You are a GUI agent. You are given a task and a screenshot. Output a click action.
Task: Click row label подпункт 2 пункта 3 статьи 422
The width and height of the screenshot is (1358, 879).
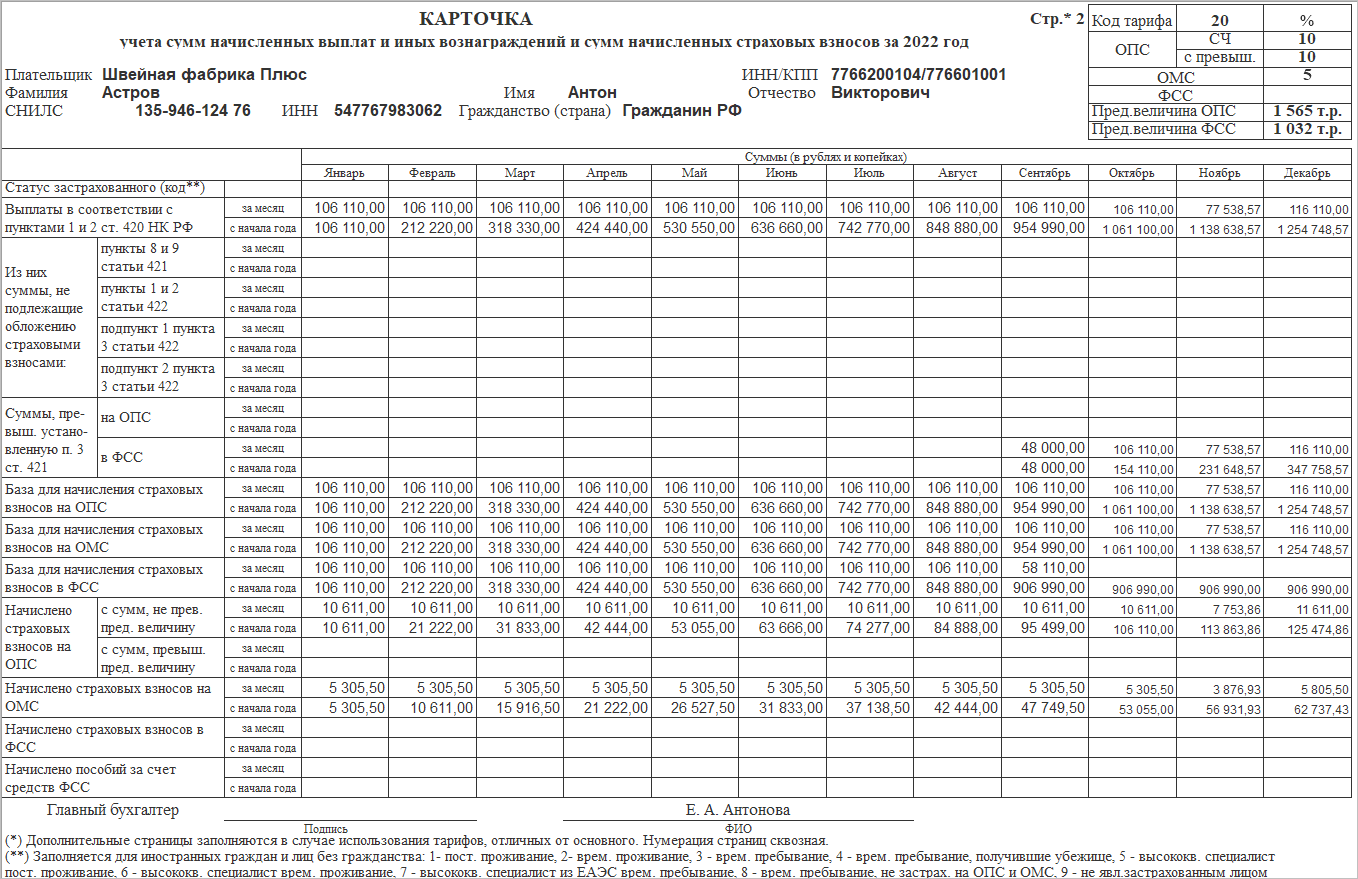pyautogui.click(x=160, y=378)
